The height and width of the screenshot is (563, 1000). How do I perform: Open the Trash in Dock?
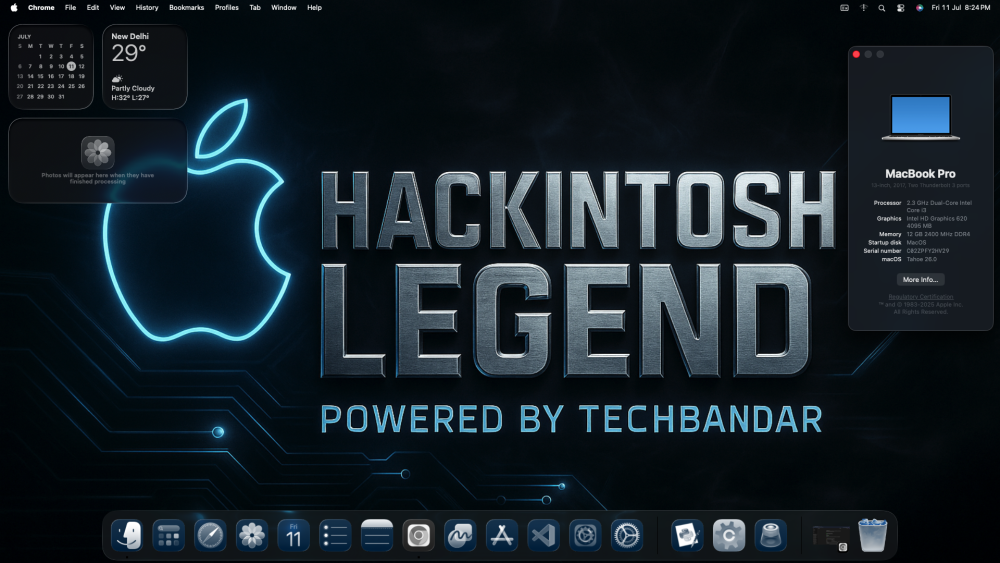tap(872, 535)
